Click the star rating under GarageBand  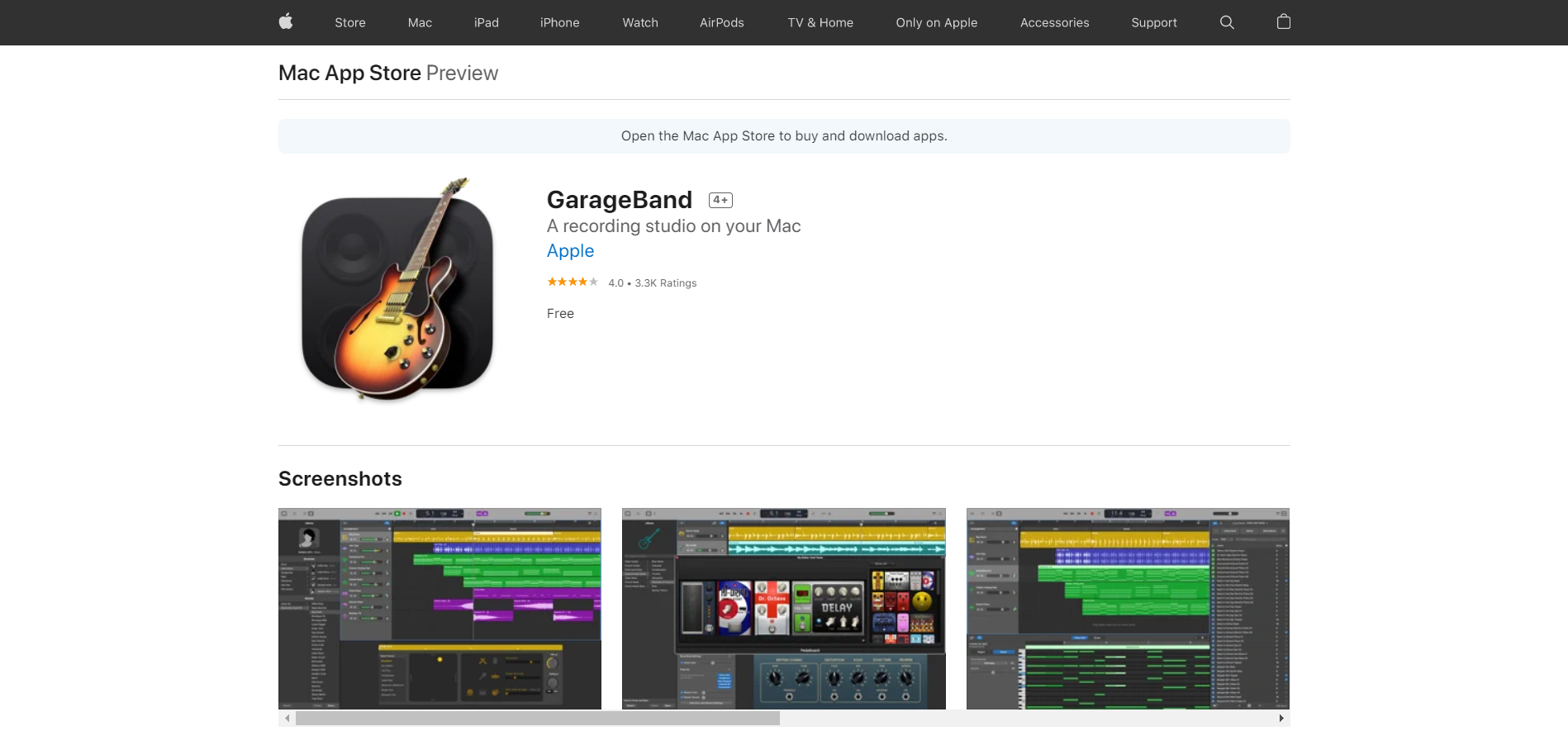[573, 282]
